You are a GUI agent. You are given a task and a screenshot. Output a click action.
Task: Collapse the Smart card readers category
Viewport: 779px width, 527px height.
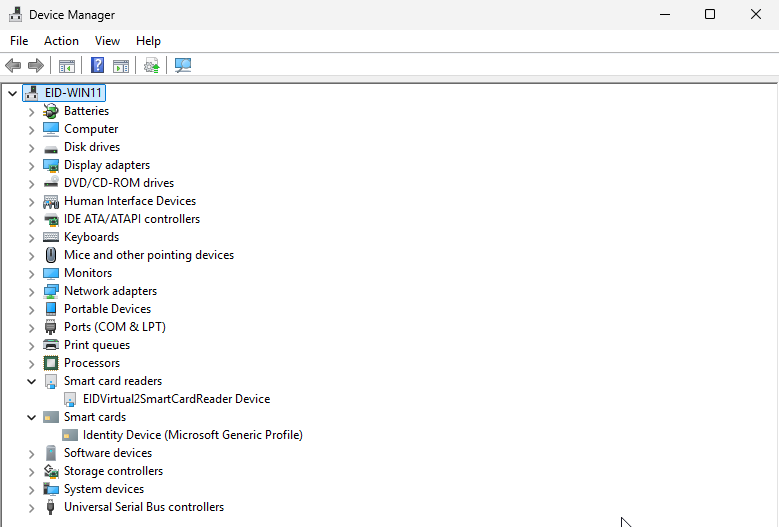(31, 381)
